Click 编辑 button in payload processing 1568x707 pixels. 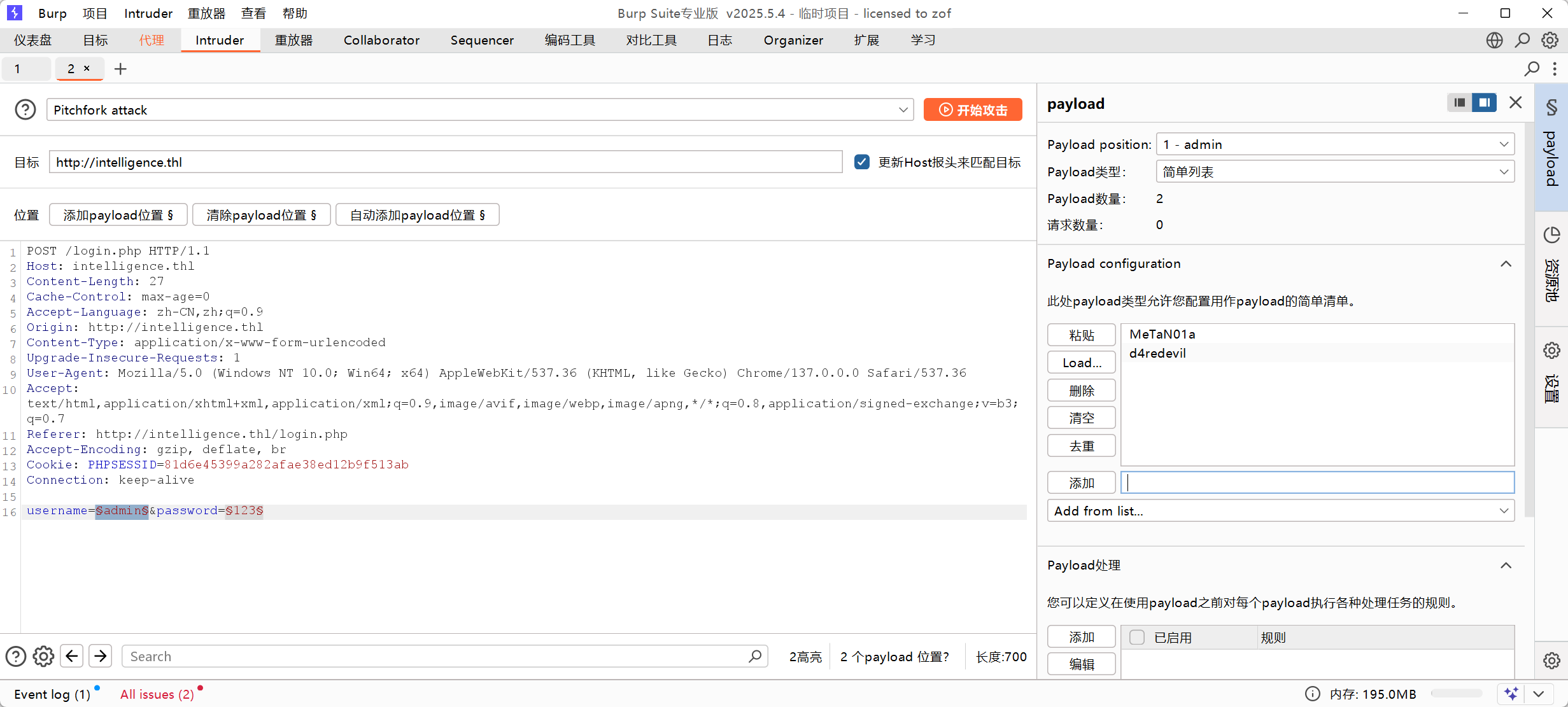(x=1081, y=664)
